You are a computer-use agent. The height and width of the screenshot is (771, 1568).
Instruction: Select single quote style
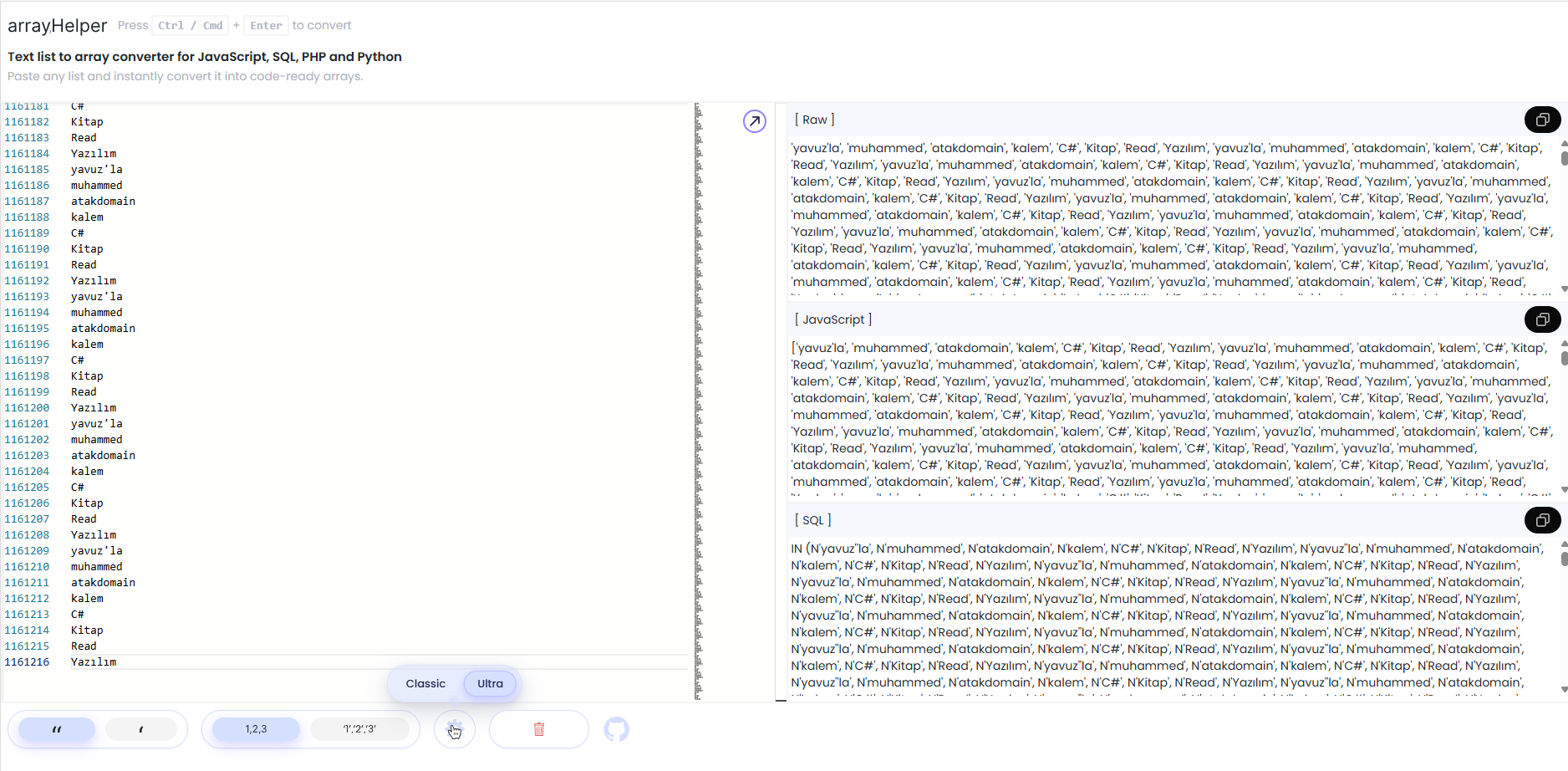pos(140,729)
